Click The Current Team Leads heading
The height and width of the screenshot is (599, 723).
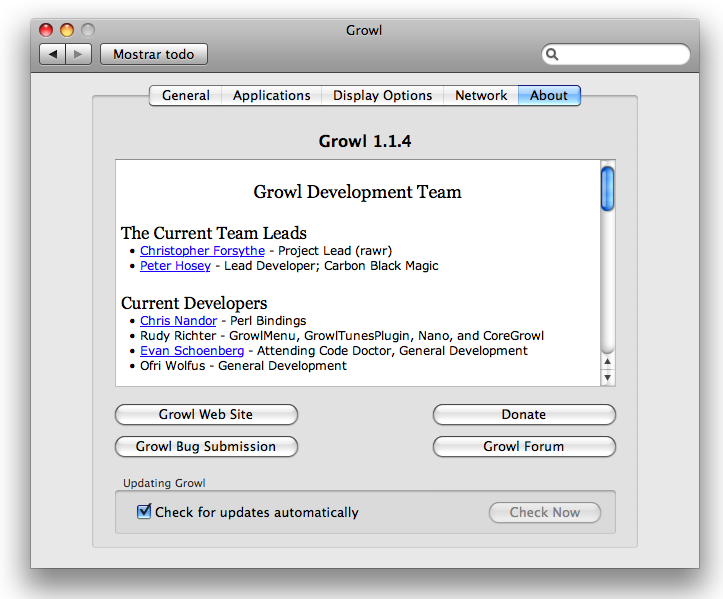pyautogui.click(x=213, y=233)
